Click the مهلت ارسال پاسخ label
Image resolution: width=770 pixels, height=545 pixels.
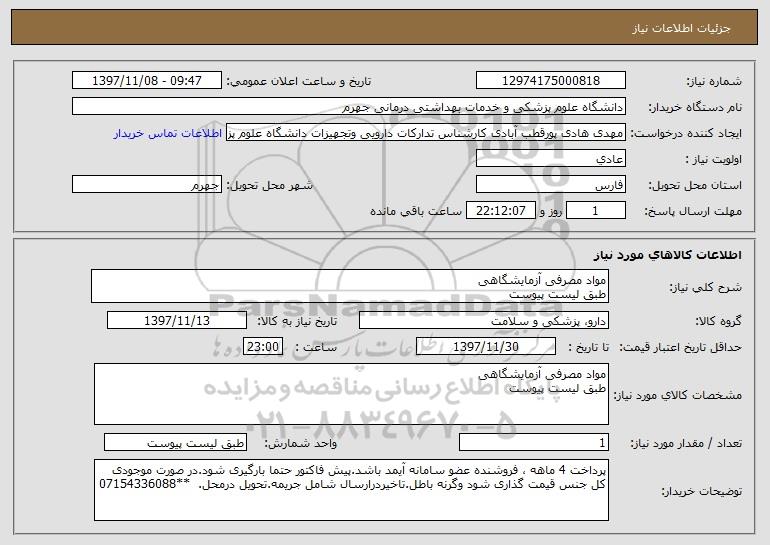click(x=693, y=211)
